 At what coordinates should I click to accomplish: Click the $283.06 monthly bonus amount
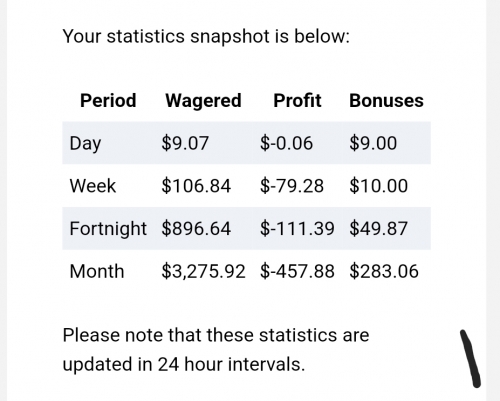384,271
